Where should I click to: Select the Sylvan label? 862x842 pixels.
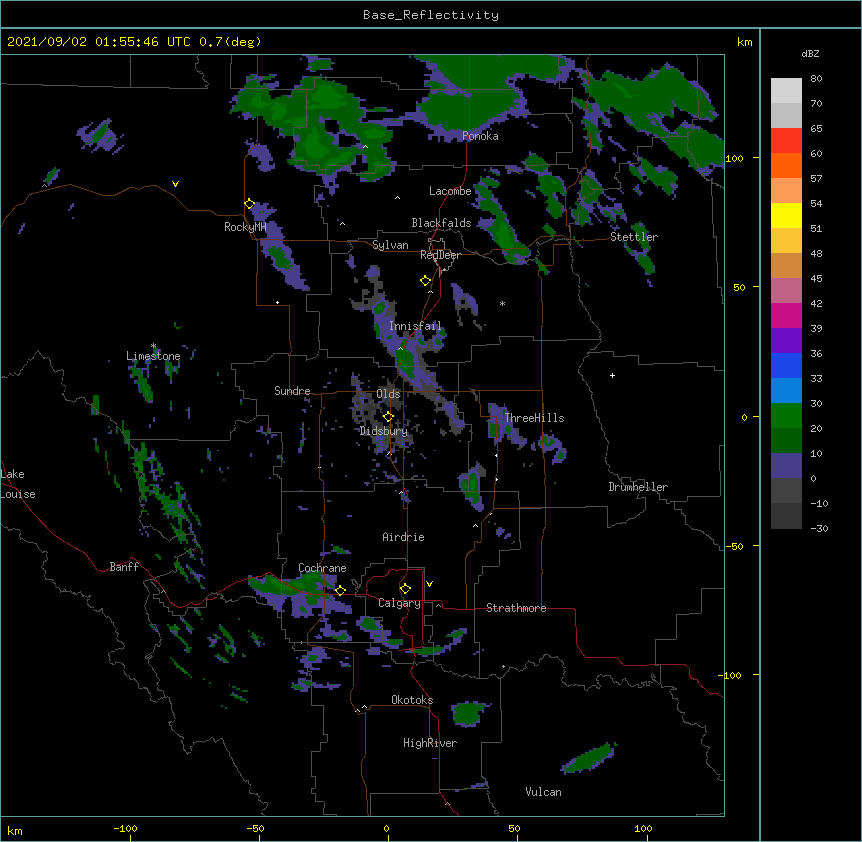coord(390,245)
